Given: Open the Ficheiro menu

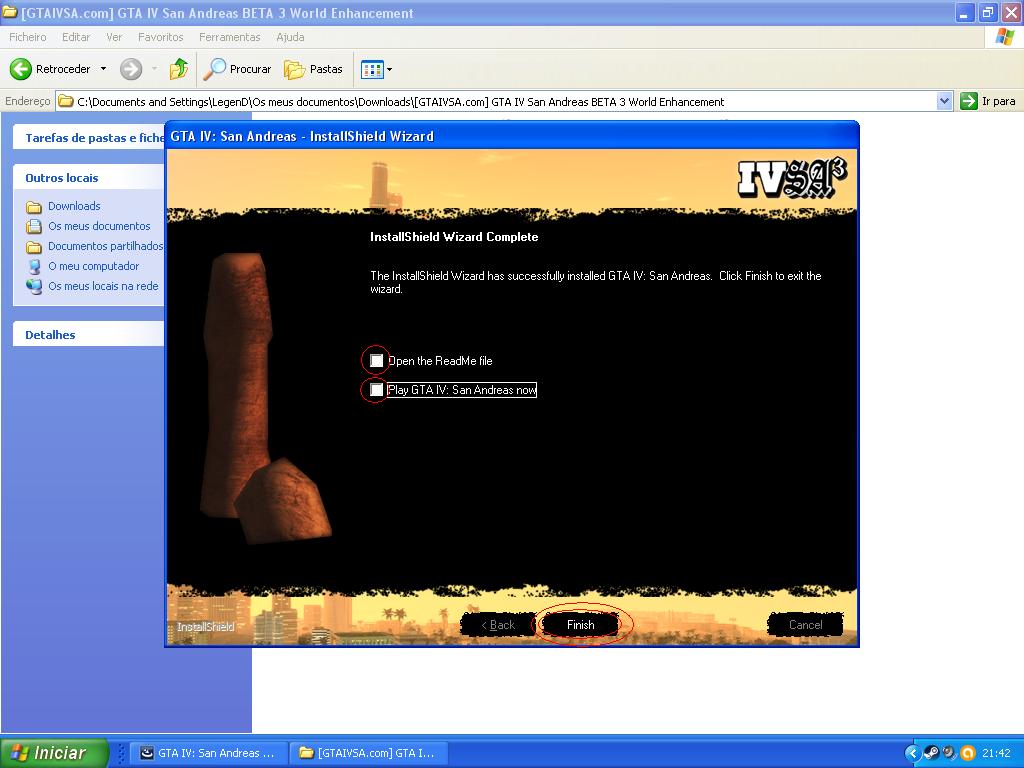Looking at the screenshot, I should coord(27,37).
